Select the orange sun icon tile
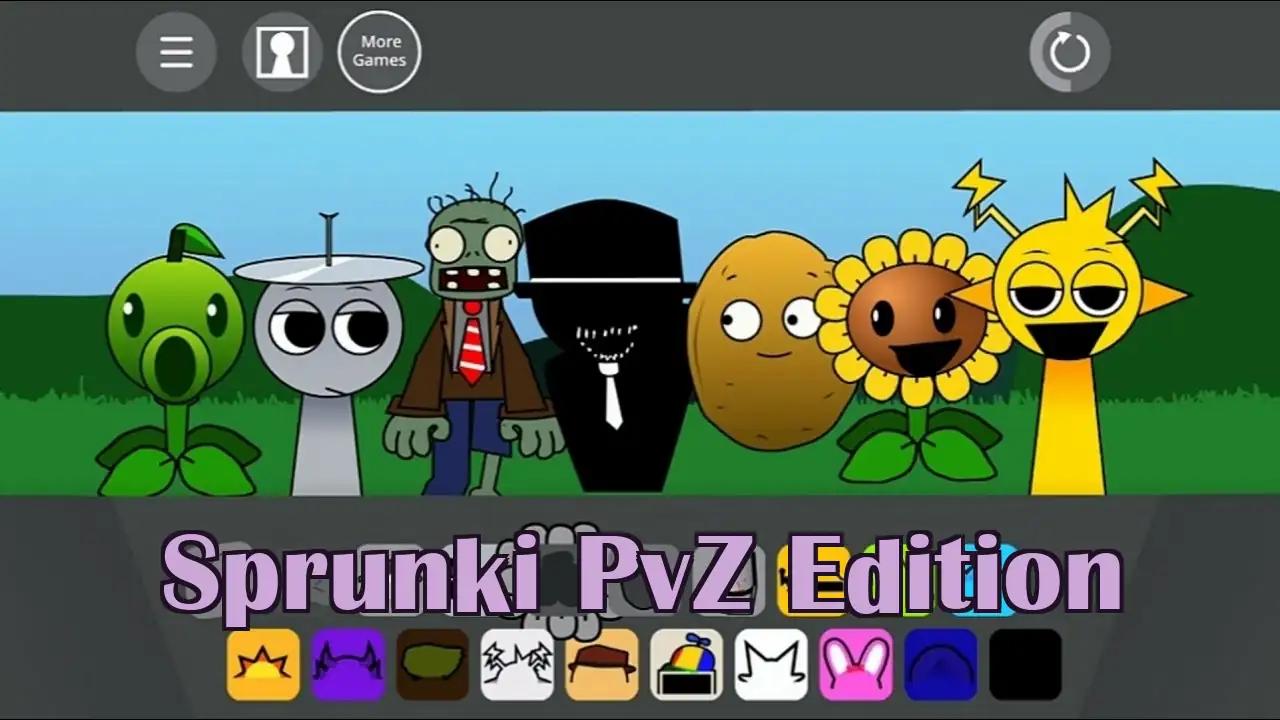1280x720 pixels. point(263,664)
